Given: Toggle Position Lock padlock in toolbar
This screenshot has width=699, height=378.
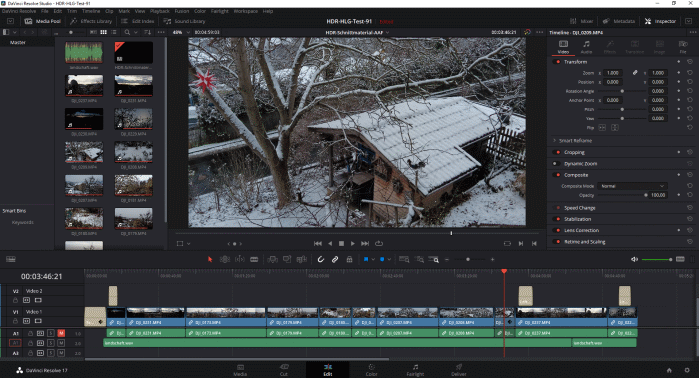Looking at the screenshot, I should pos(350,259).
